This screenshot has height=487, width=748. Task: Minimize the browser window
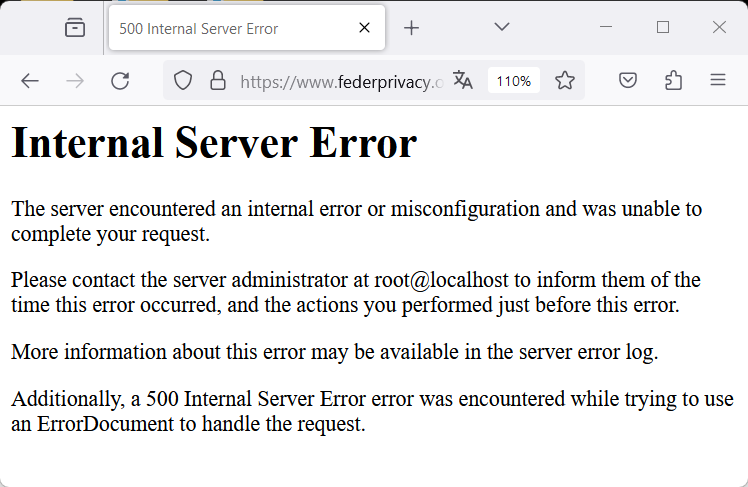click(607, 27)
